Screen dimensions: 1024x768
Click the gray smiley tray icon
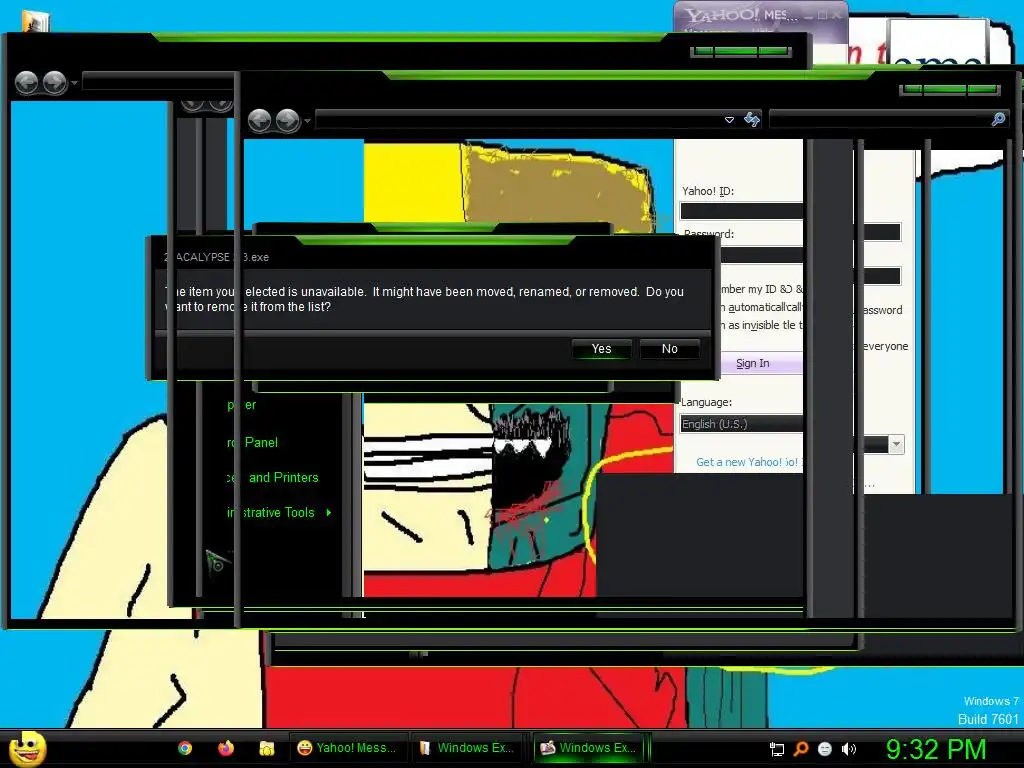point(825,749)
